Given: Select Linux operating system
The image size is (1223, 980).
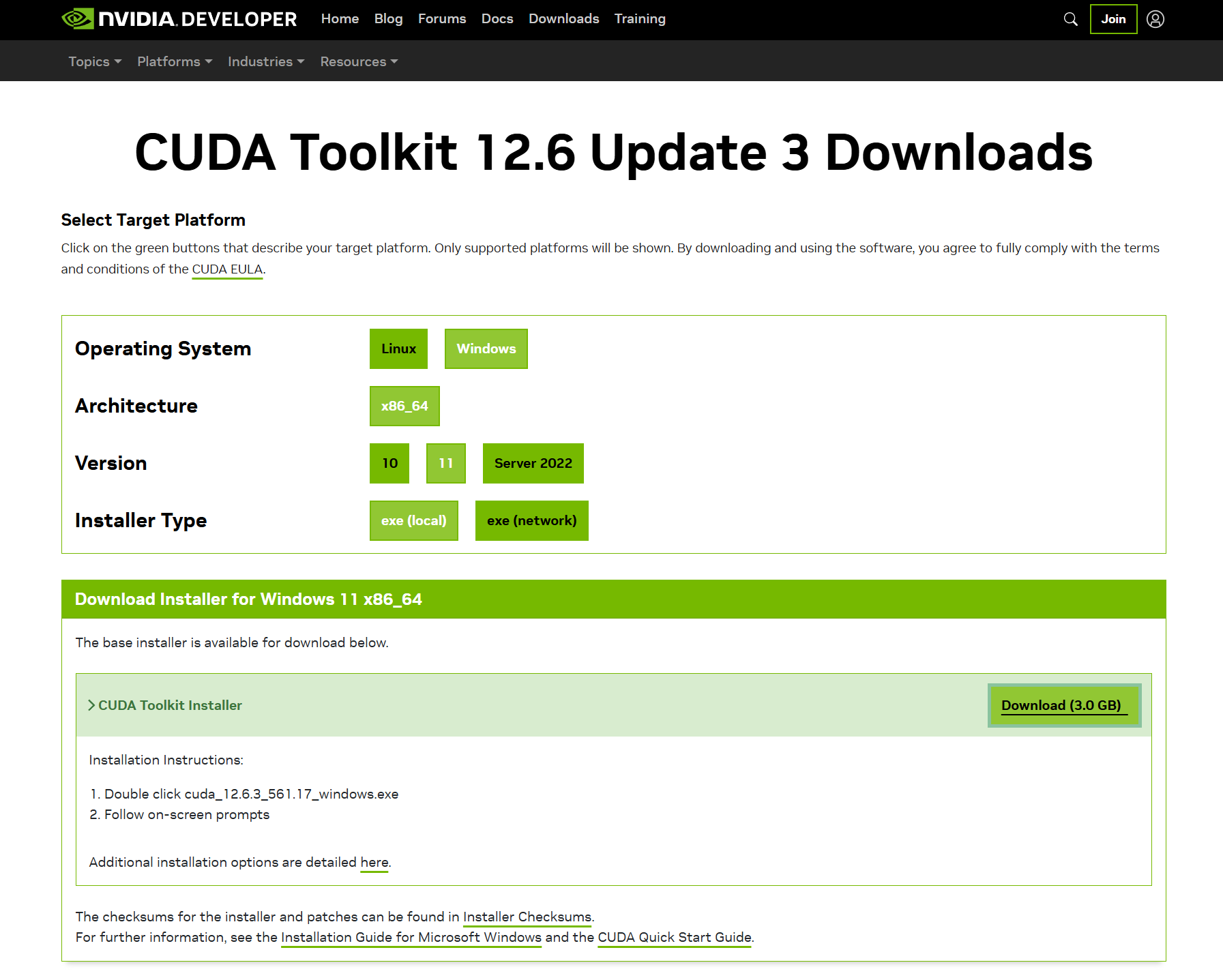Looking at the screenshot, I should 398,348.
